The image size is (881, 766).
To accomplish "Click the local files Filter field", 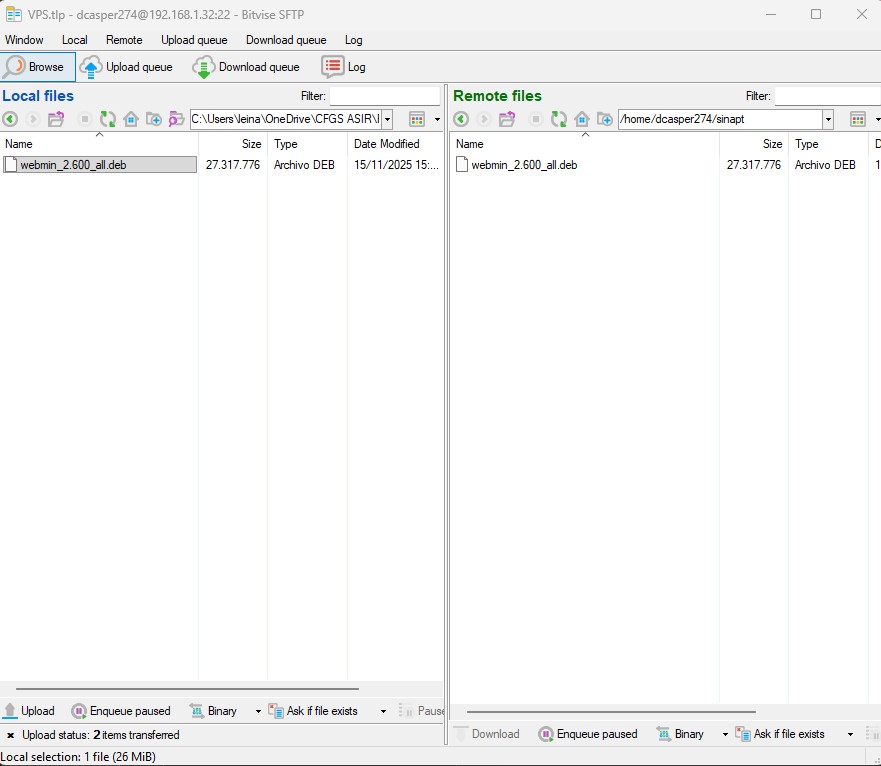I will 384,96.
